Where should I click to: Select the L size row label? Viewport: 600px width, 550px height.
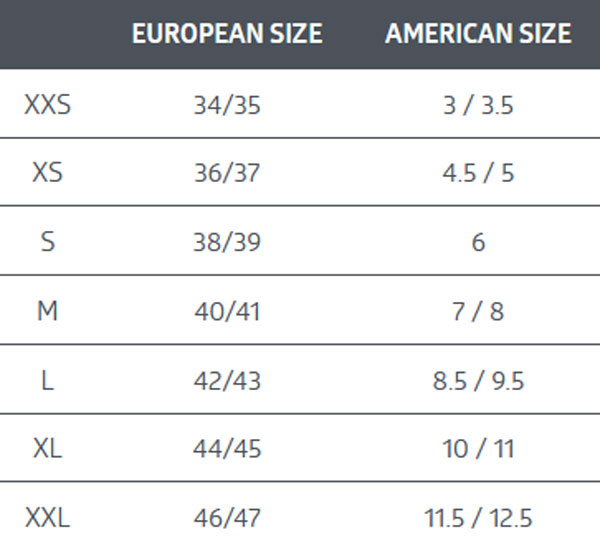point(48,380)
